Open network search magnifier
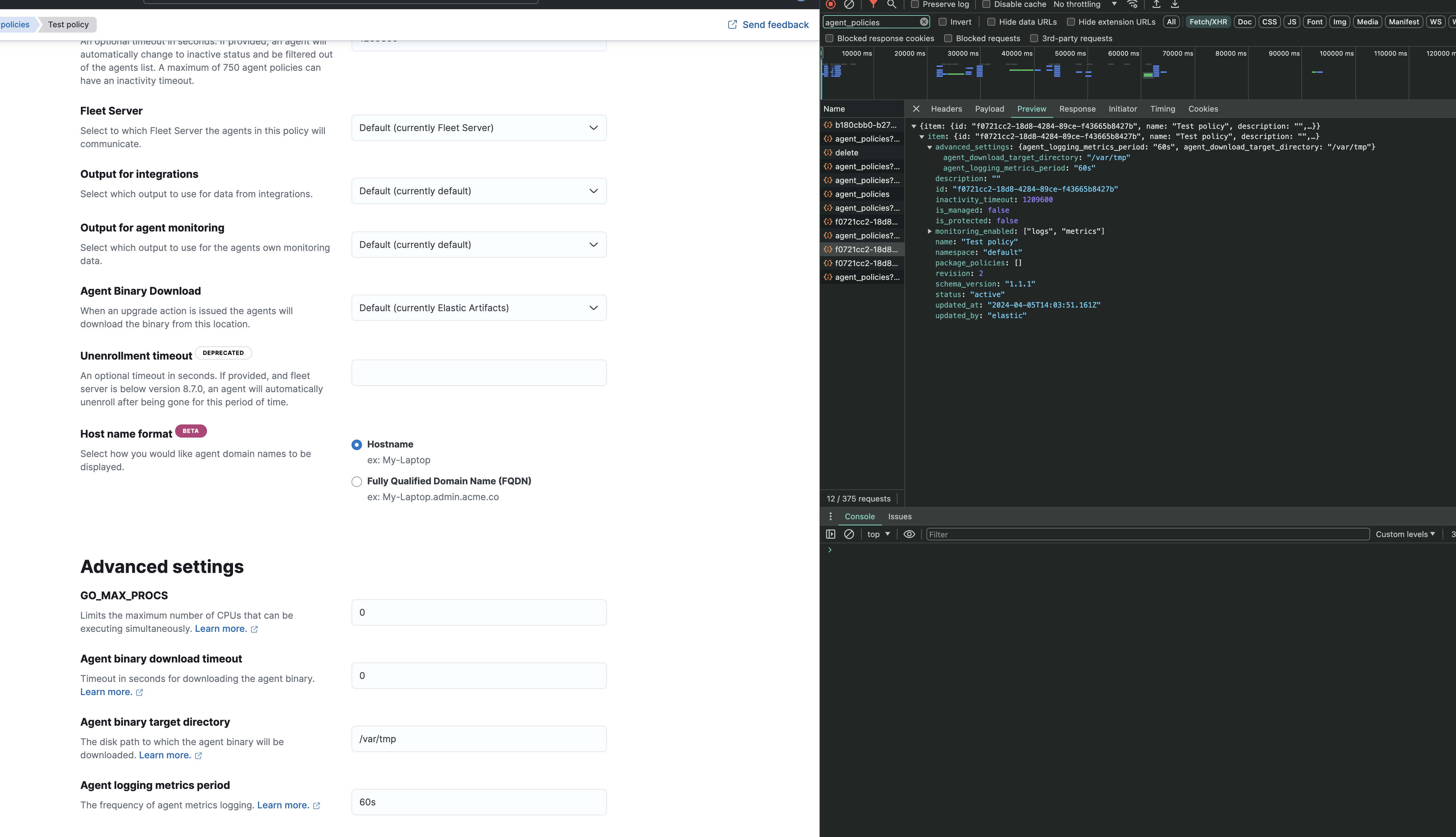 pyautogui.click(x=891, y=4)
